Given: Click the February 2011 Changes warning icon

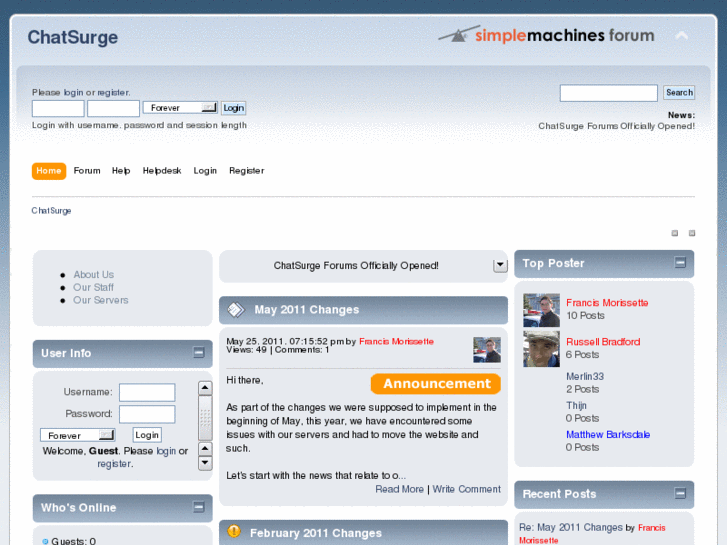Looking at the screenshot, I should point(234,532).
